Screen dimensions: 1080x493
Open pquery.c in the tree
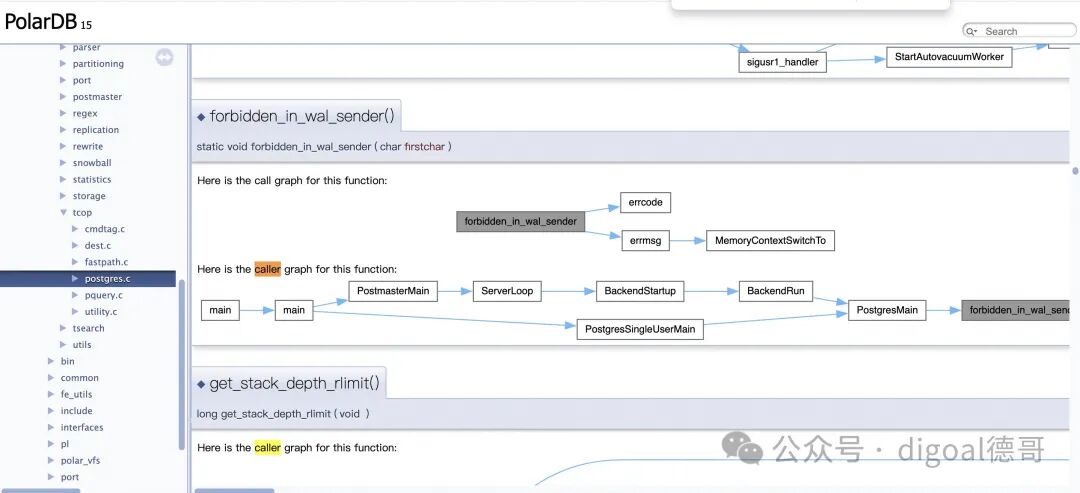(x=103, y=295)
